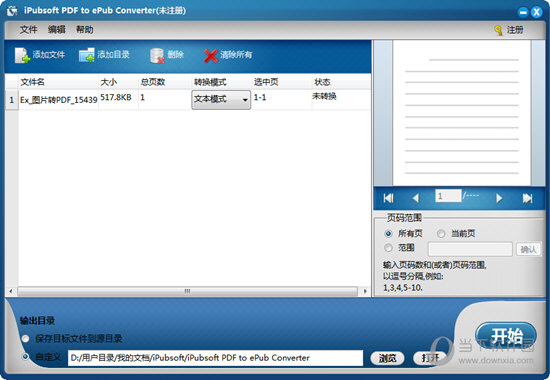This screenshot has width=550, height=380.
Task: Select the 所有页 (all pages) radio button
Action: pyautogui.click(x=388, y=233)
